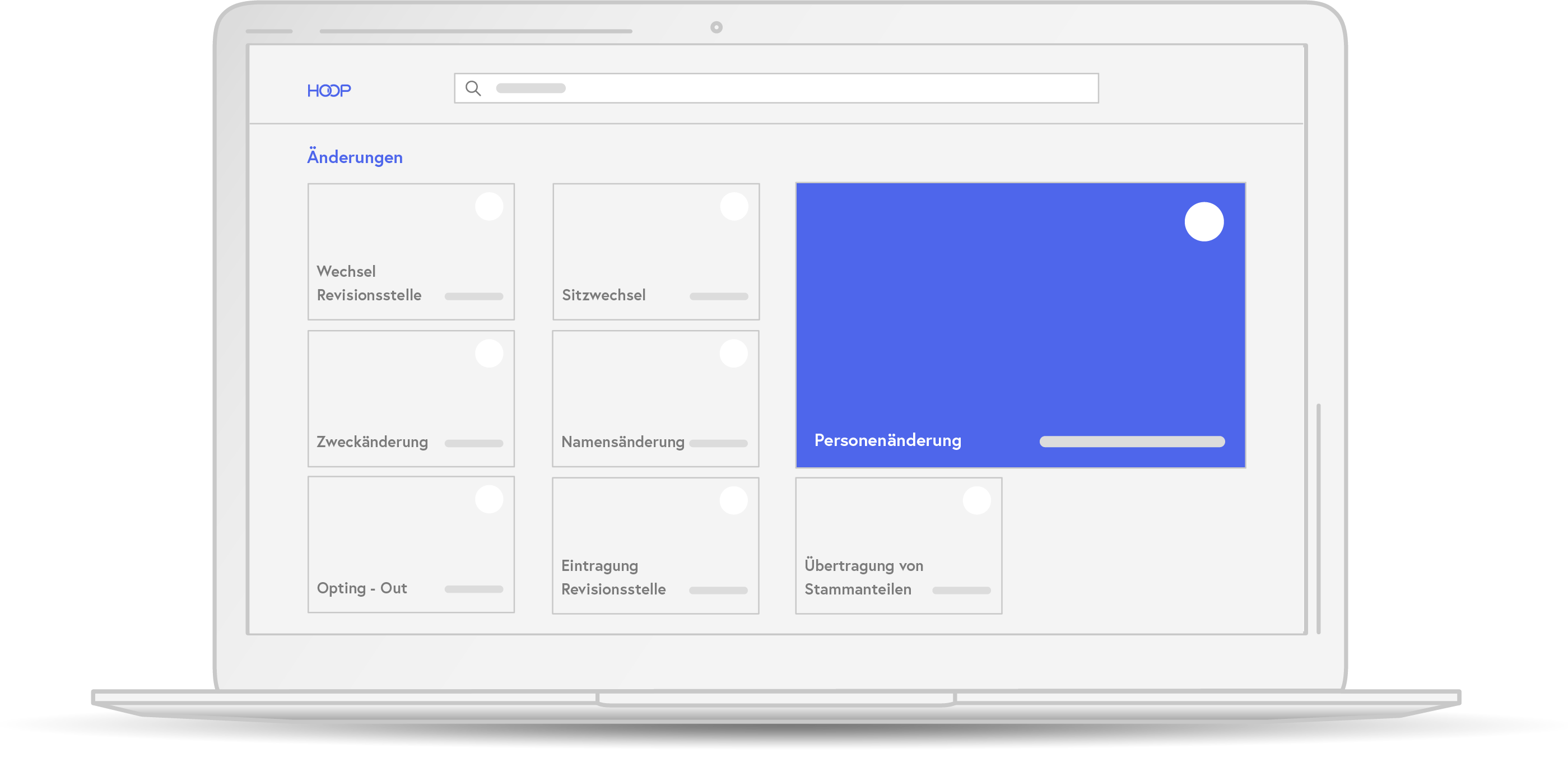
Task: Focus the search input field
Action: pos(776,89)
